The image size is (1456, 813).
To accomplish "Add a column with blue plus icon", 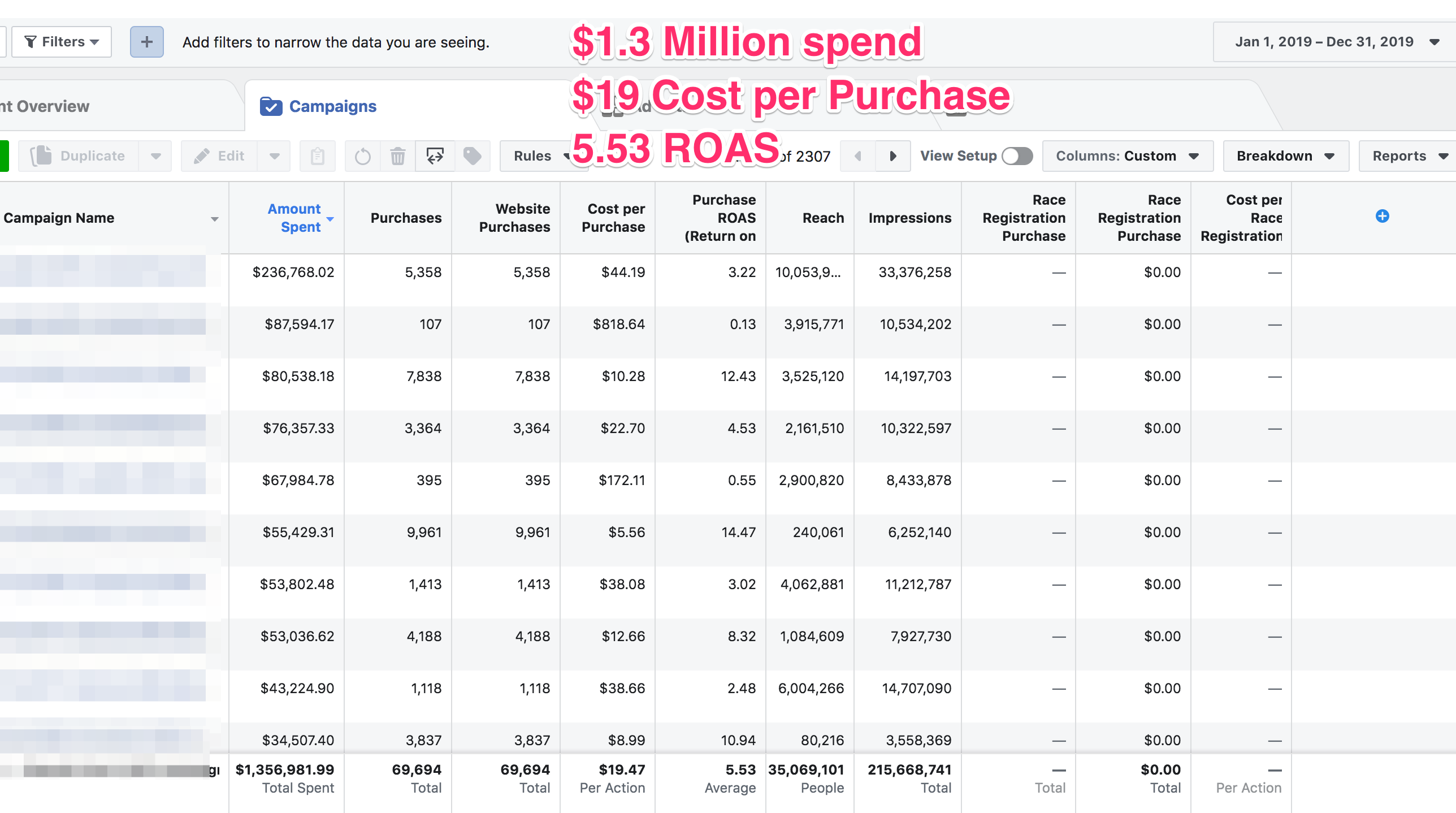I will [1382, 216].
